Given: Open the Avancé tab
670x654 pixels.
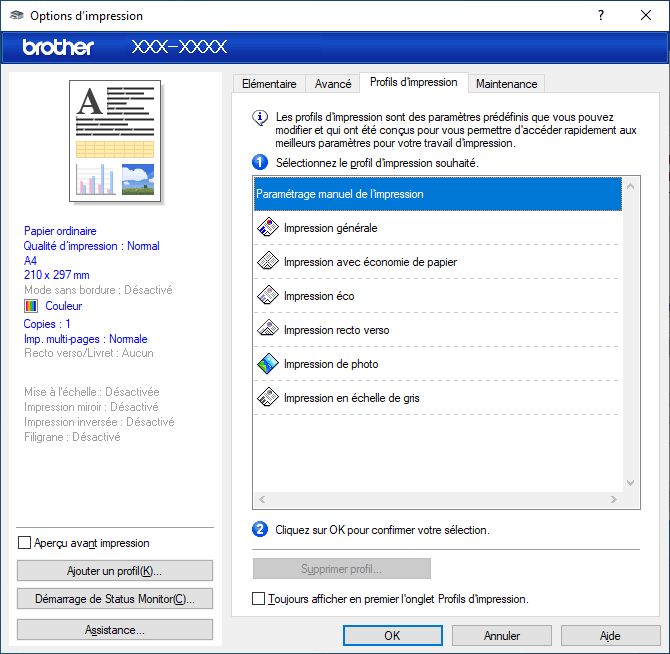Looking at the screenshot, I should tap(333, 84).
